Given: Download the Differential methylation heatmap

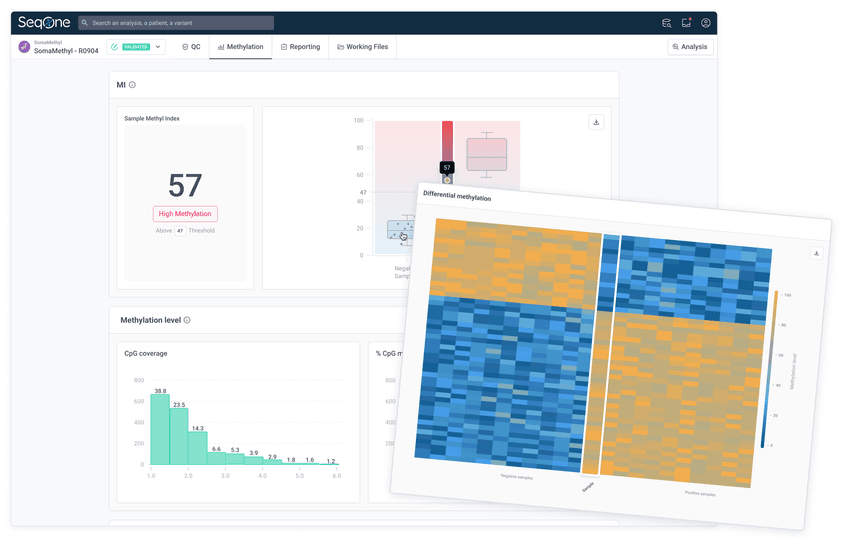Looking at the screenshot, I should 816,253.
